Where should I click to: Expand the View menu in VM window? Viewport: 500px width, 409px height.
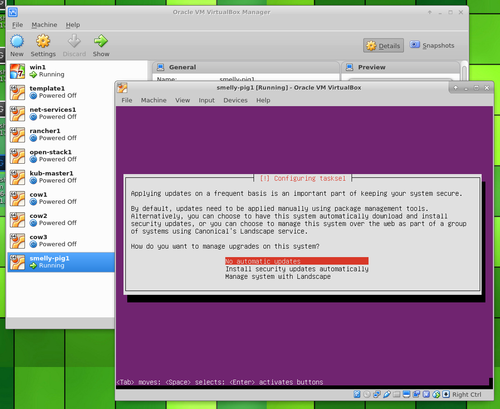pyautogui.click(x=183, y=100)
